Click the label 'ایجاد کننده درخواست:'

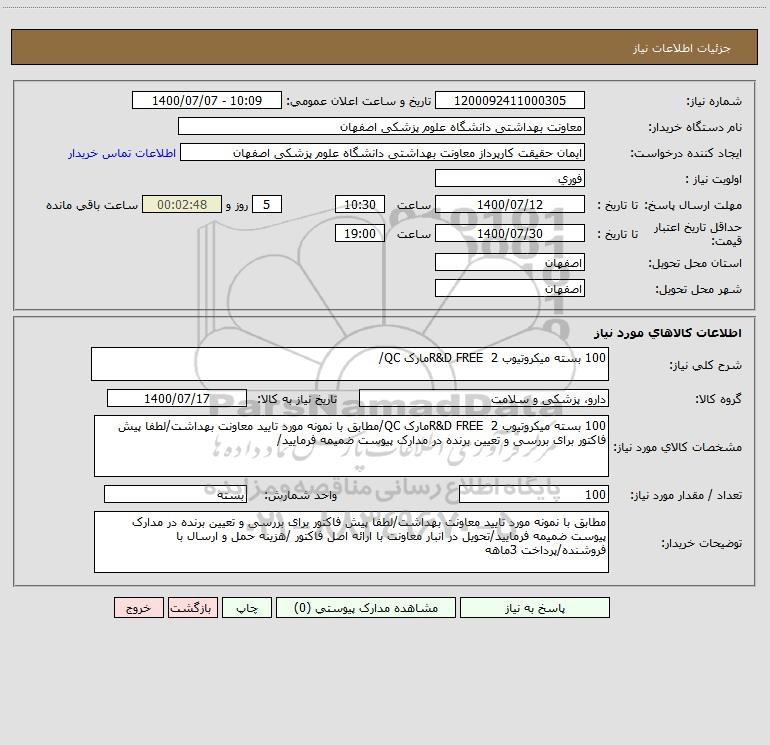686,154
